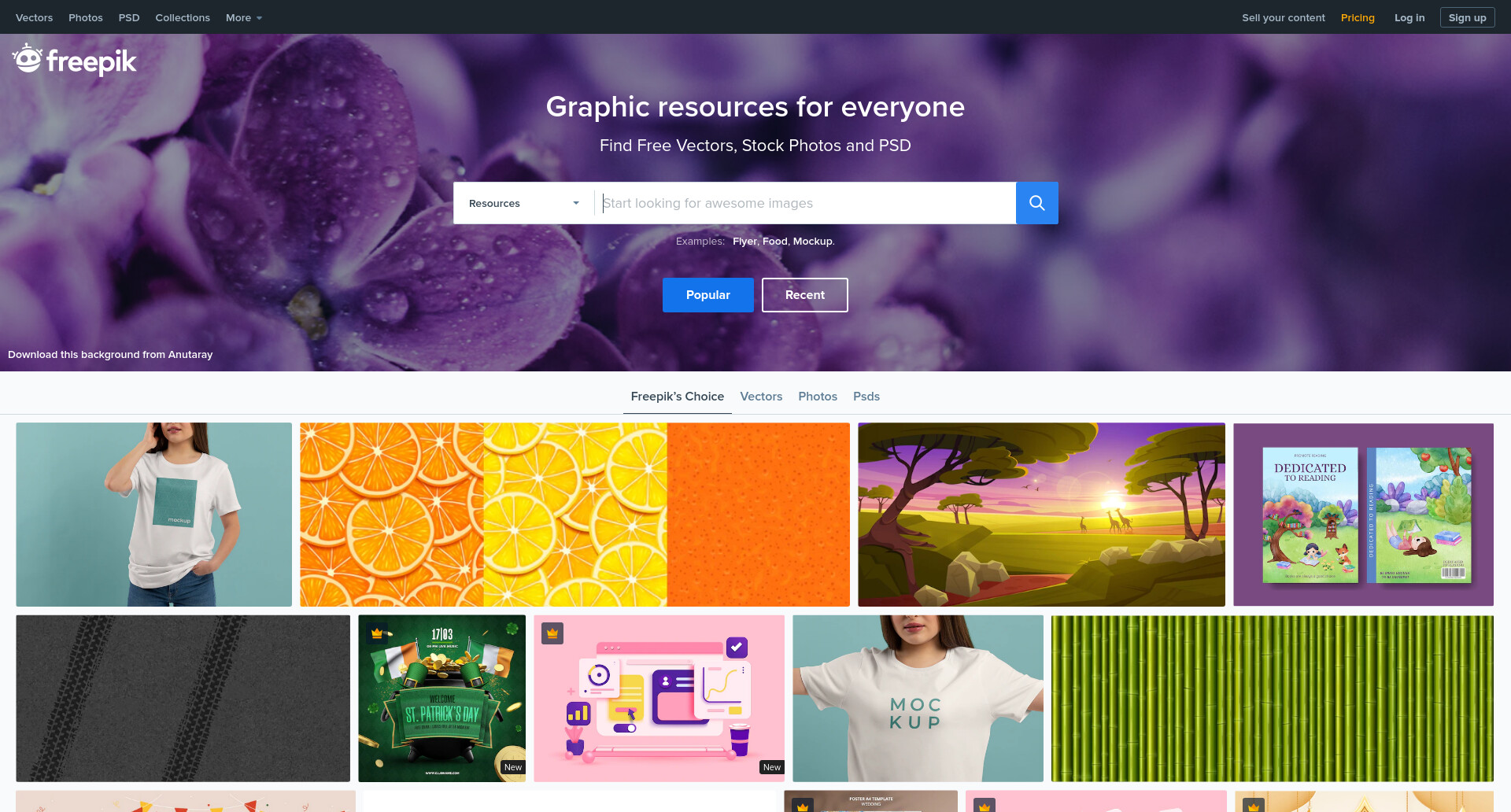
Task: Click the New badge on pink dashboard illustration
Action: [x=772, y=767]
